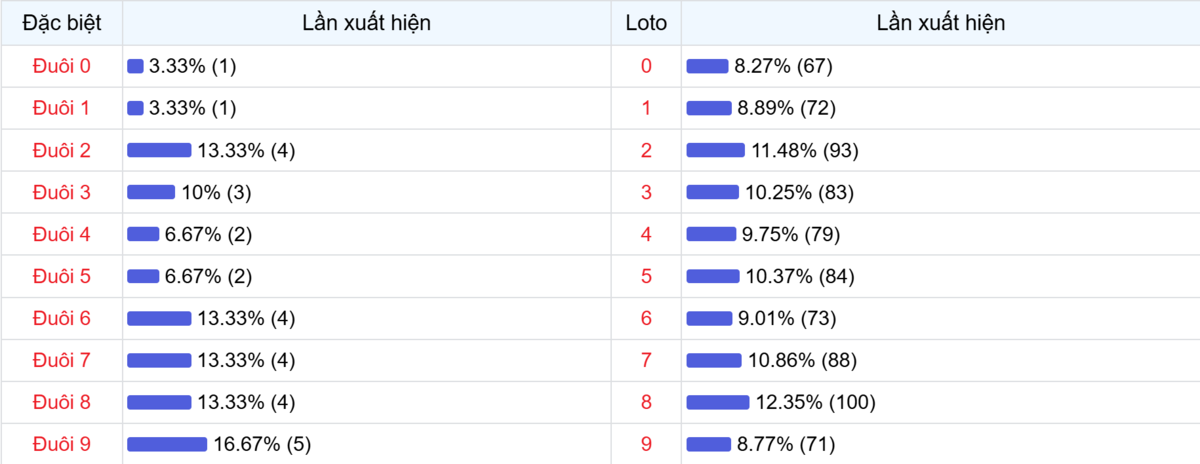Screen dimensions: 1200x464
Task: Click the Đuôi 1 link
Action: pyautogui.click(x=61, y=108)
